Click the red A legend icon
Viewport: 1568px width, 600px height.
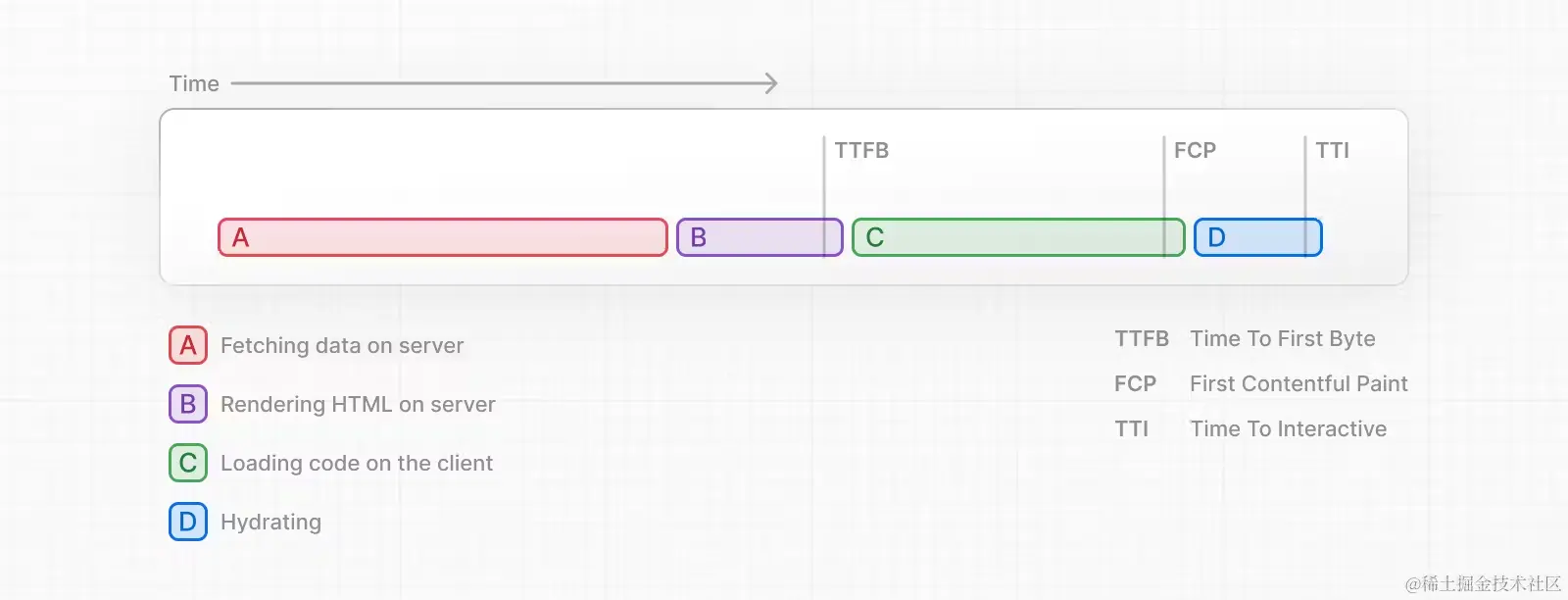[188, 345]
